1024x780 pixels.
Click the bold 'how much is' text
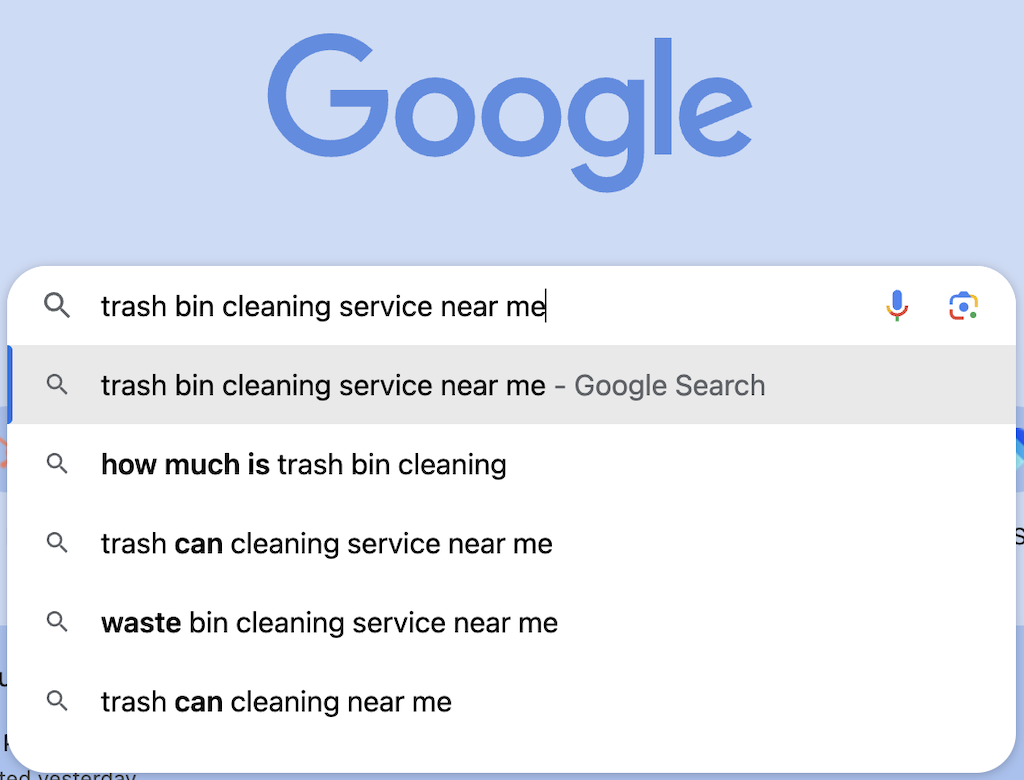point(185,464)
